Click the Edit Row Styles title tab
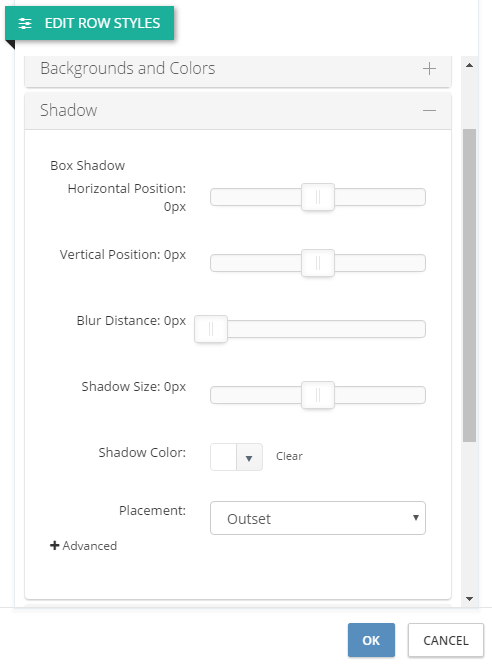This screenshot has height=667, width=492. click(89, 23)
